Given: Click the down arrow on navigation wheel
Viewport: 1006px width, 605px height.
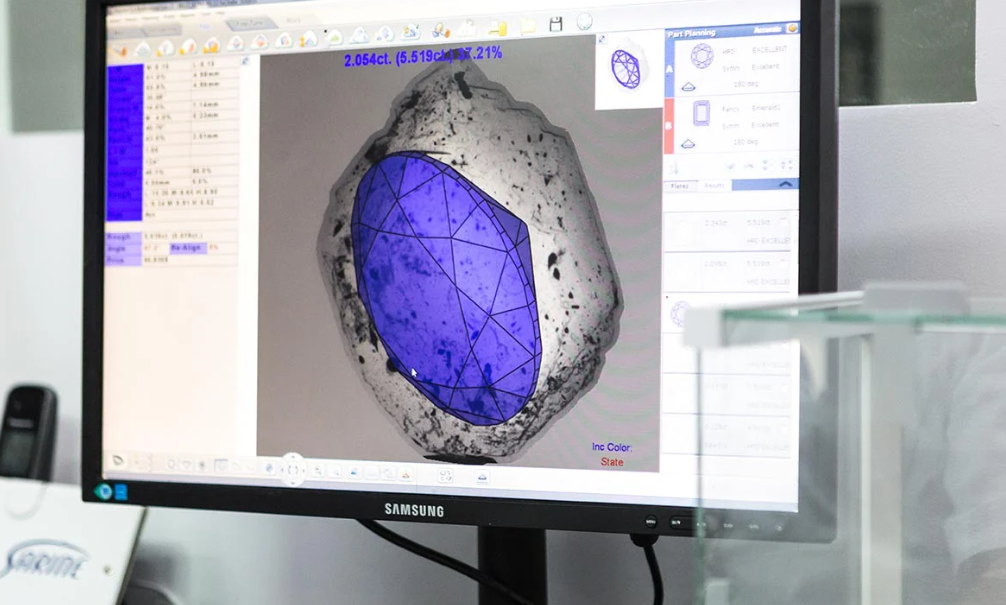Looking at the screenshot, I should [293, 482].
